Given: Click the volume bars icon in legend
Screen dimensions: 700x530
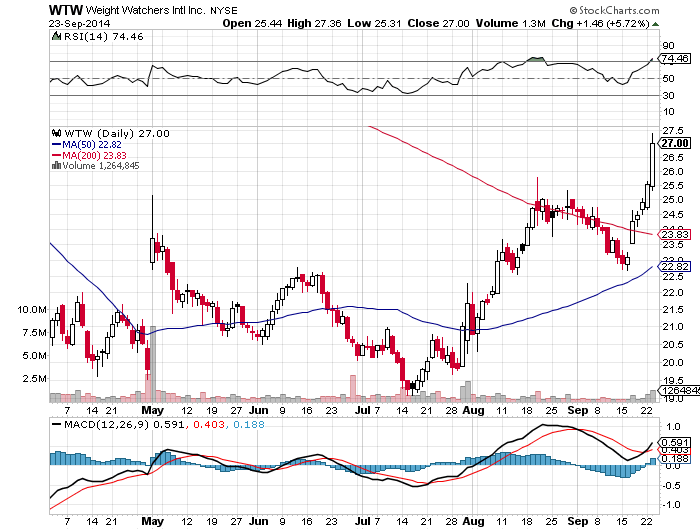Looking at the screenshot, I should point(56,166).
